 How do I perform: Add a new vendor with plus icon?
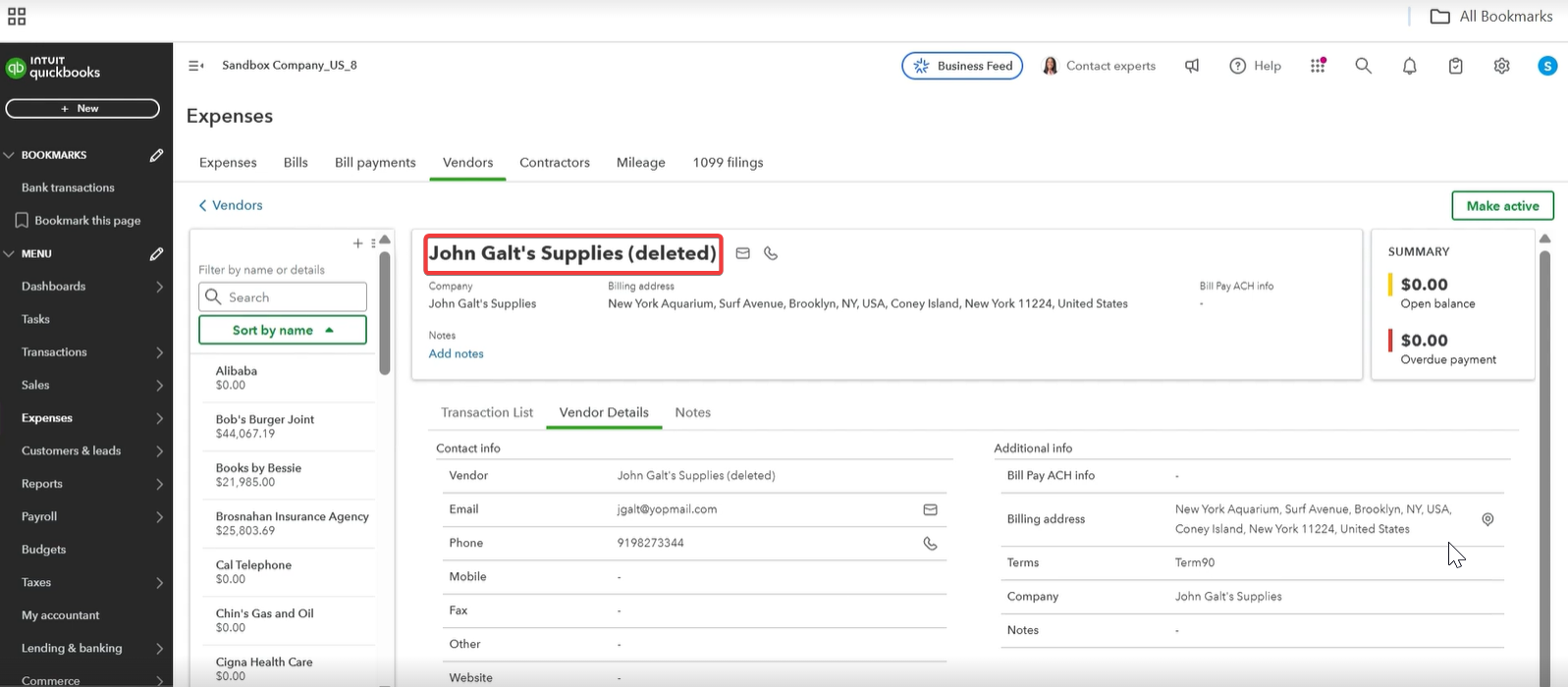pos(358,243)
